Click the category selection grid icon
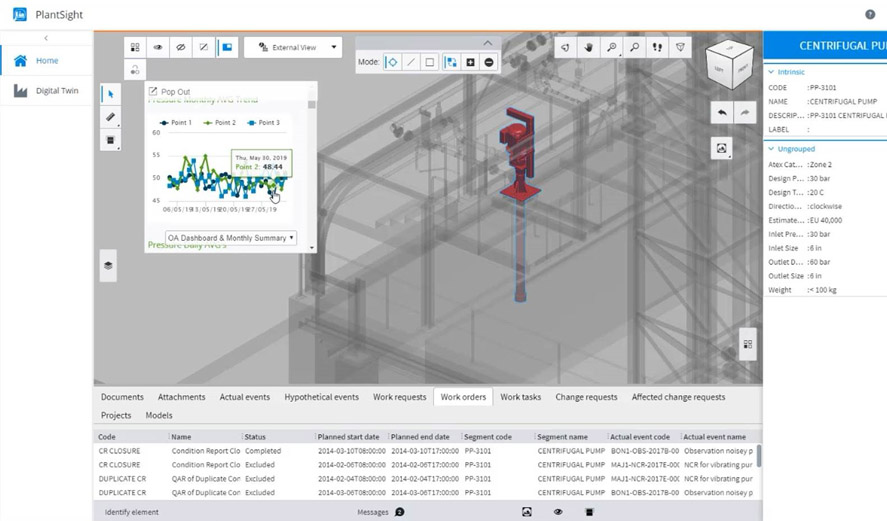The image size is (887, 521). click(x=135, y=48)
